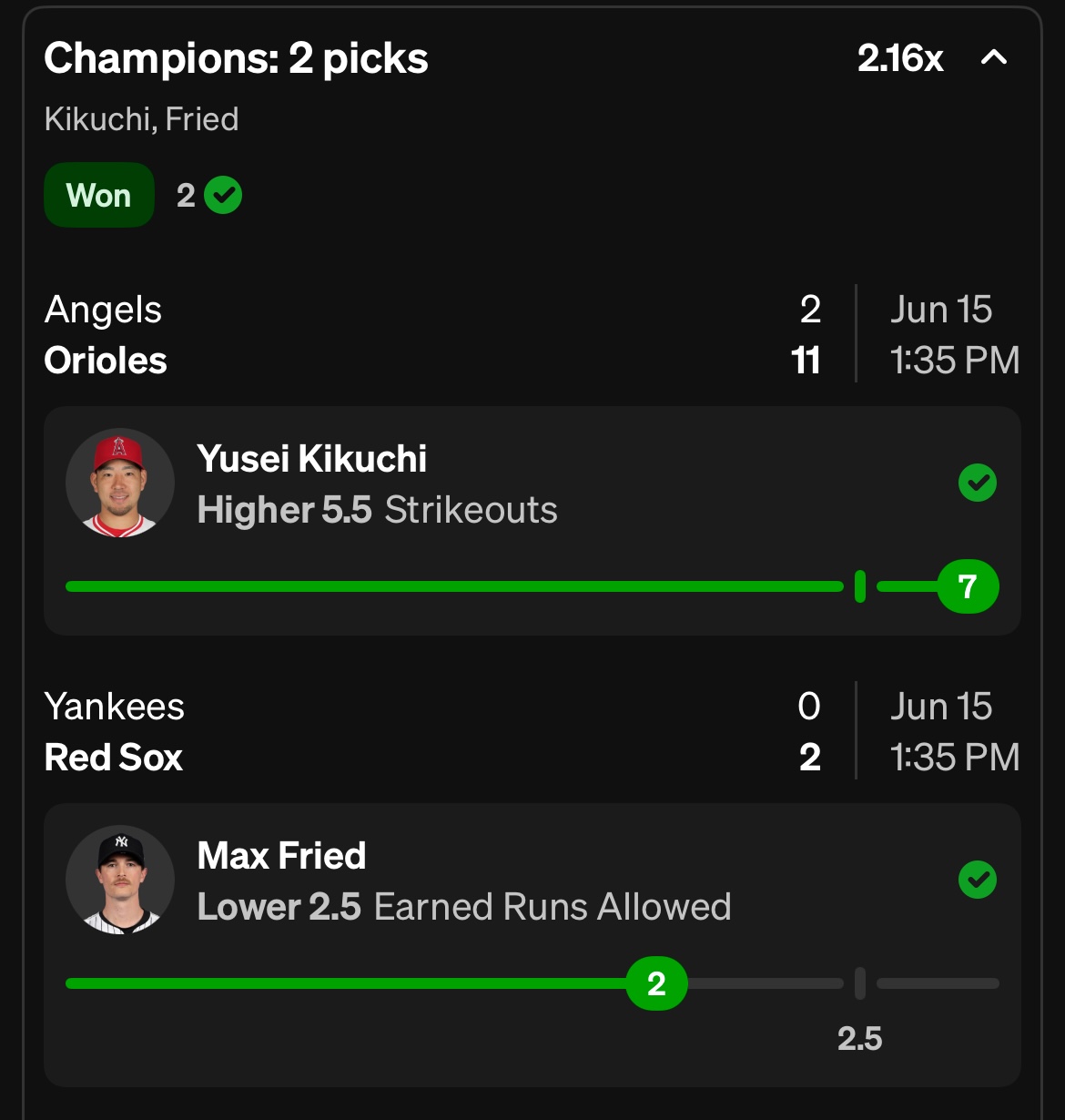
Task: Select the Orioles team name
Action: pos(106,361)
